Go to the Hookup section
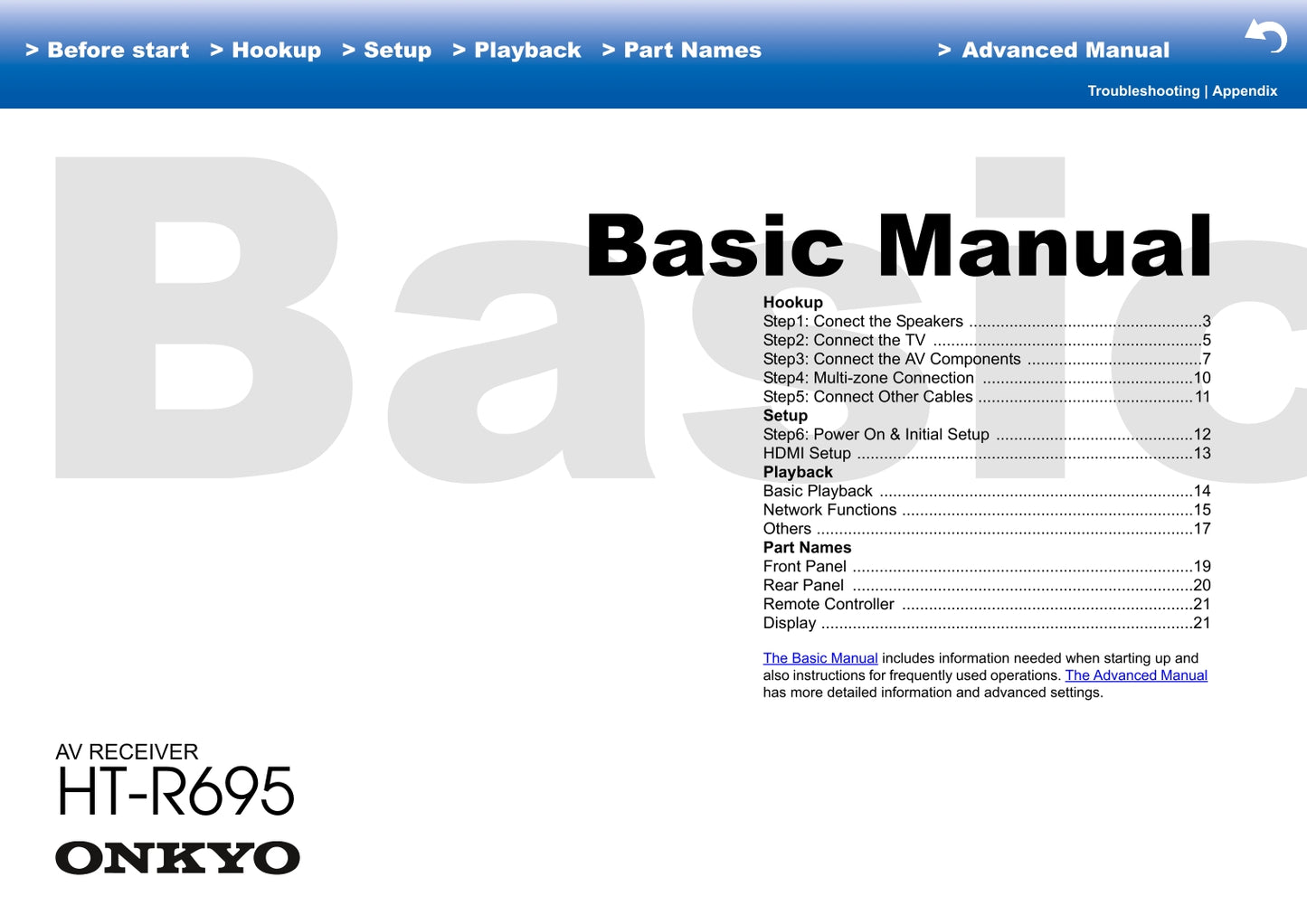The height and width of the screenshot is (924, 1307). (x=266, y=51)
